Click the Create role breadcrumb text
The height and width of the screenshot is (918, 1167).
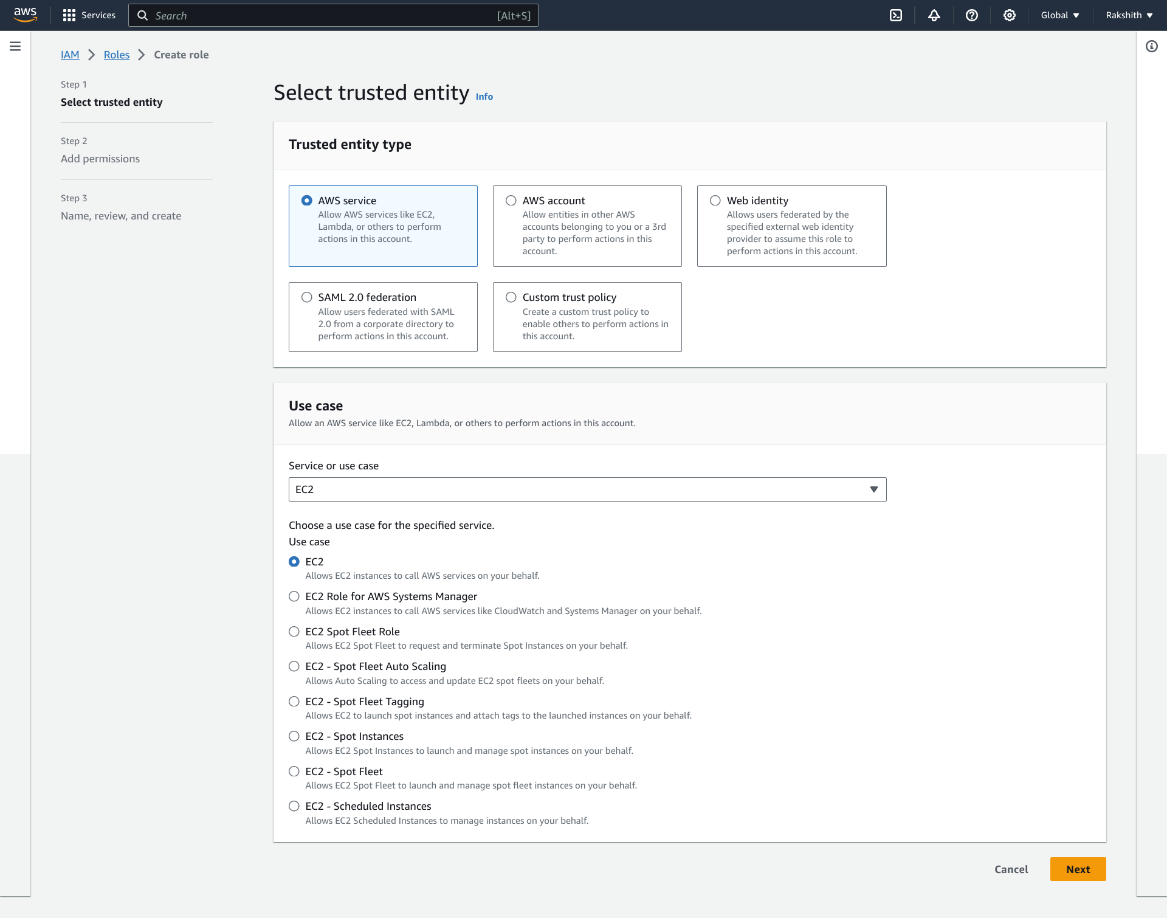tap(181, 54)
